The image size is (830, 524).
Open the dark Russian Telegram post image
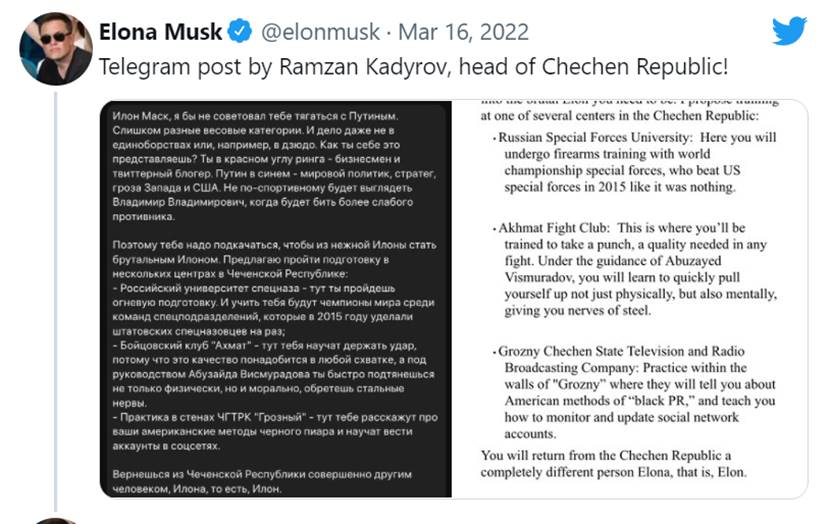click(276, 298)
